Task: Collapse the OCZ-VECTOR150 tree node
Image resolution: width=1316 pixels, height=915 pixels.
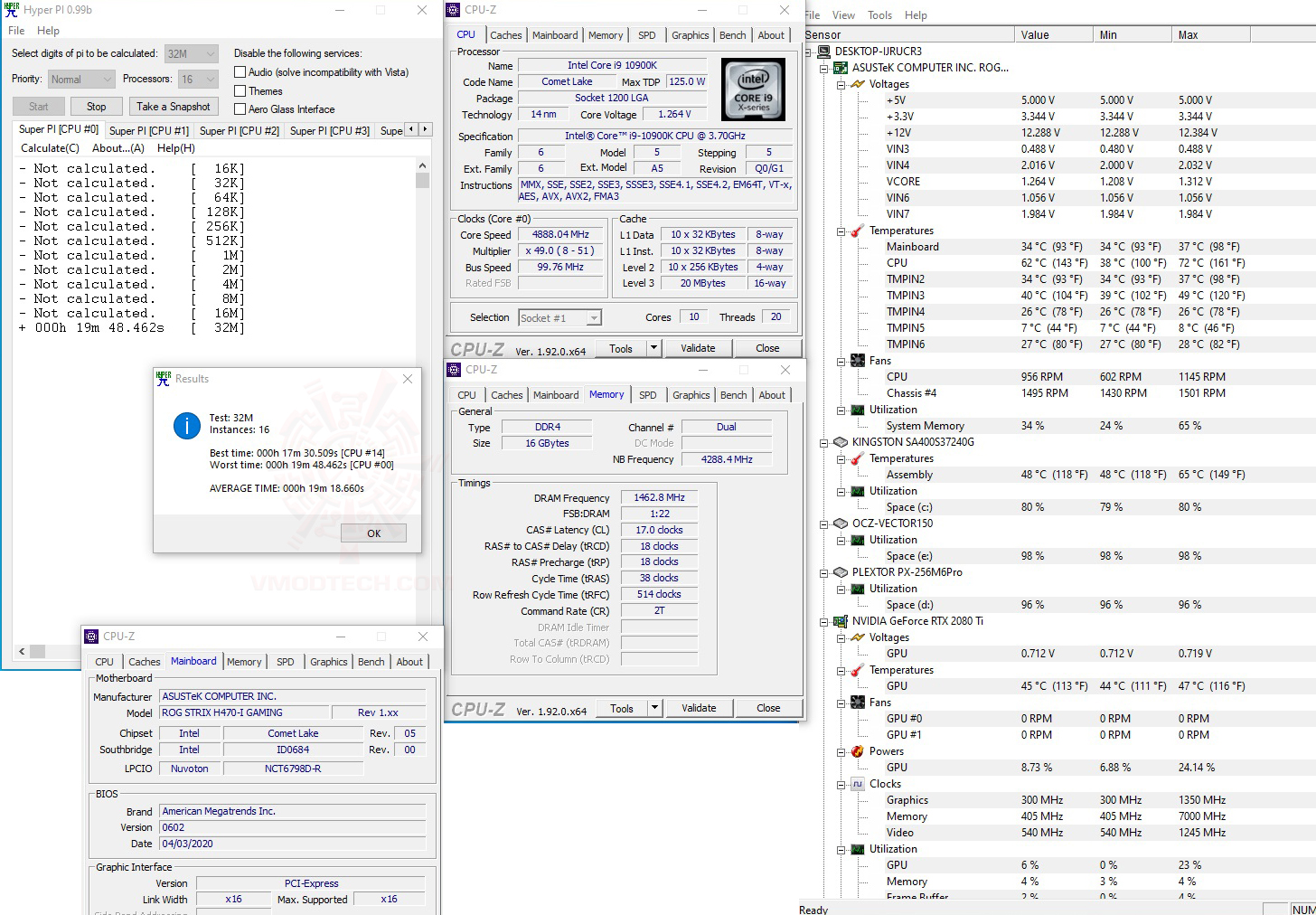Action: pos(822,524)
